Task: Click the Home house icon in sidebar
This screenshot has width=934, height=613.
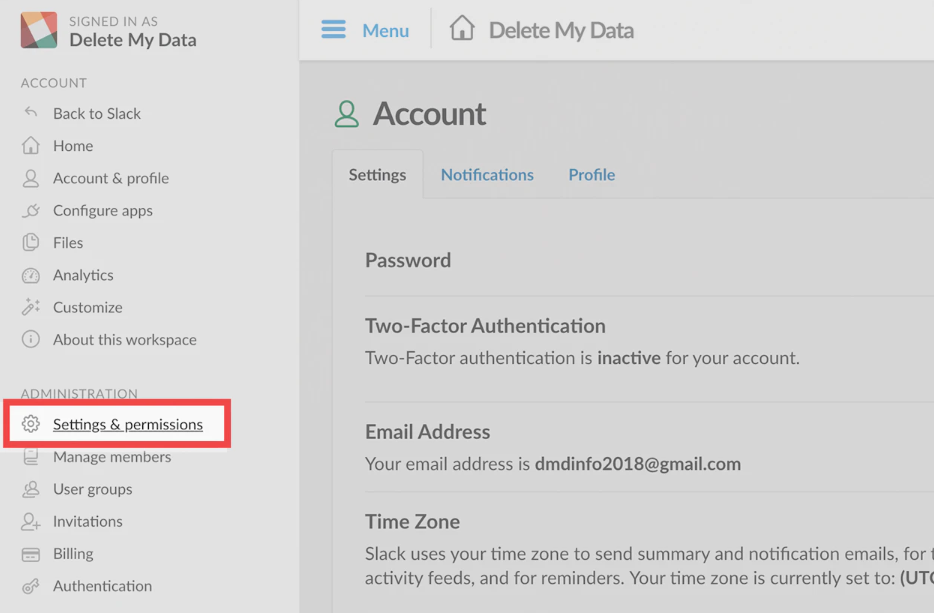Action: (31, 145)
